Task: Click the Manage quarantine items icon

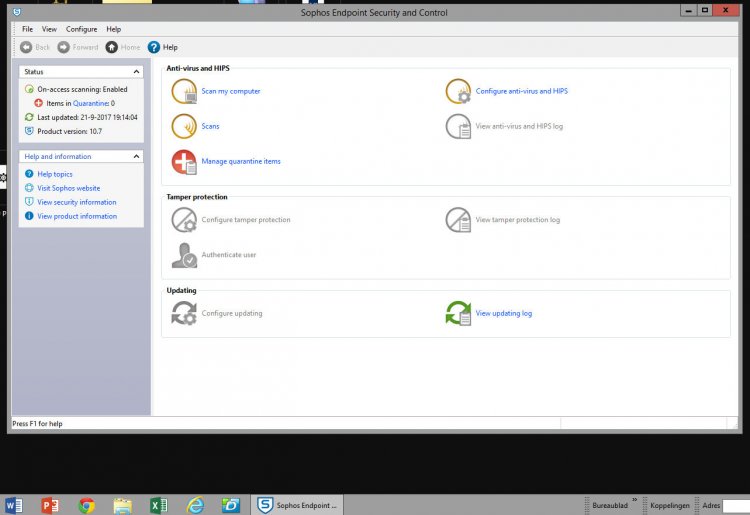Action: [184, 161]
